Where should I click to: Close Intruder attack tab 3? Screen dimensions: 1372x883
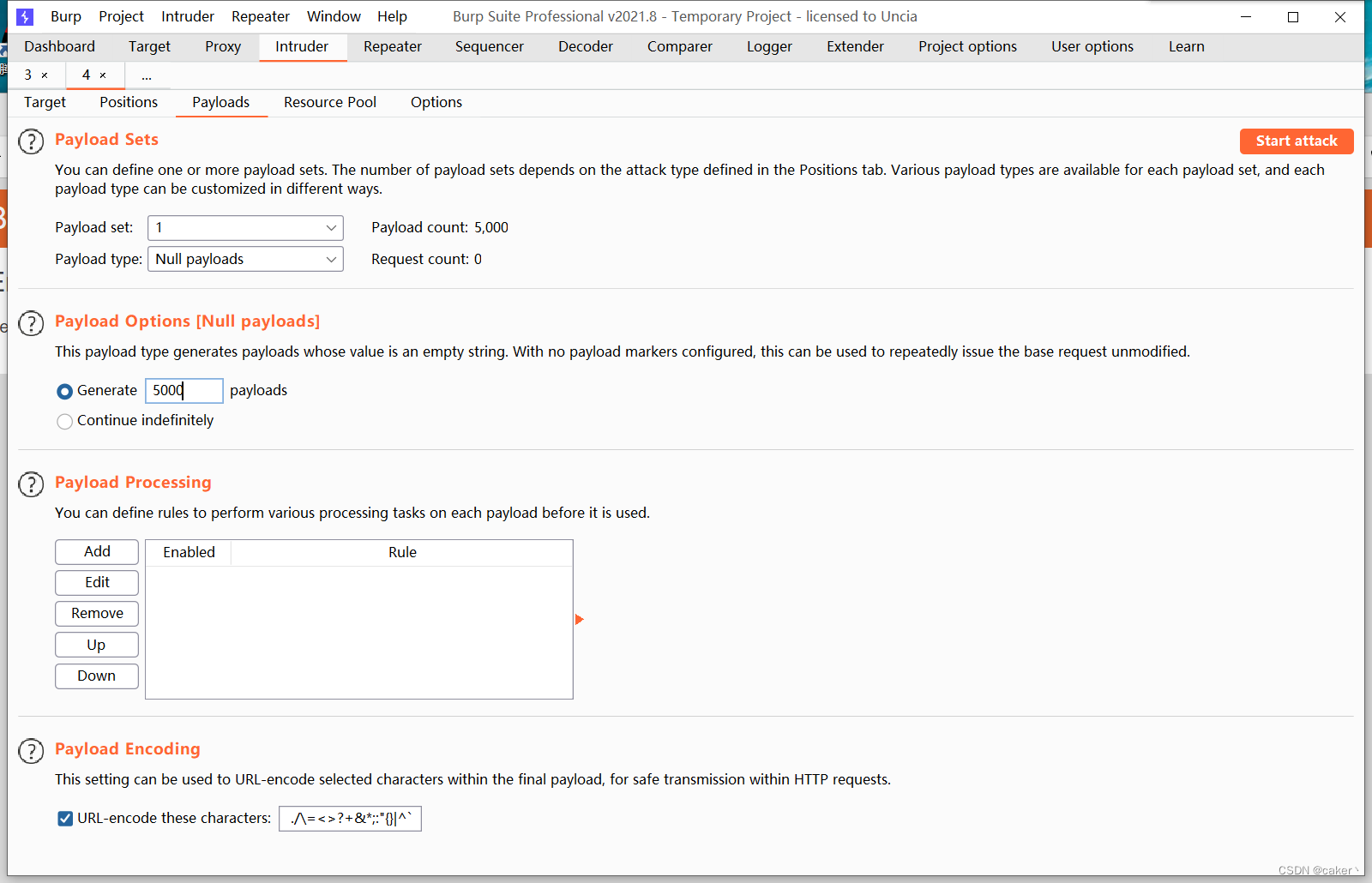pyautogui.click(x=45, y=75)
